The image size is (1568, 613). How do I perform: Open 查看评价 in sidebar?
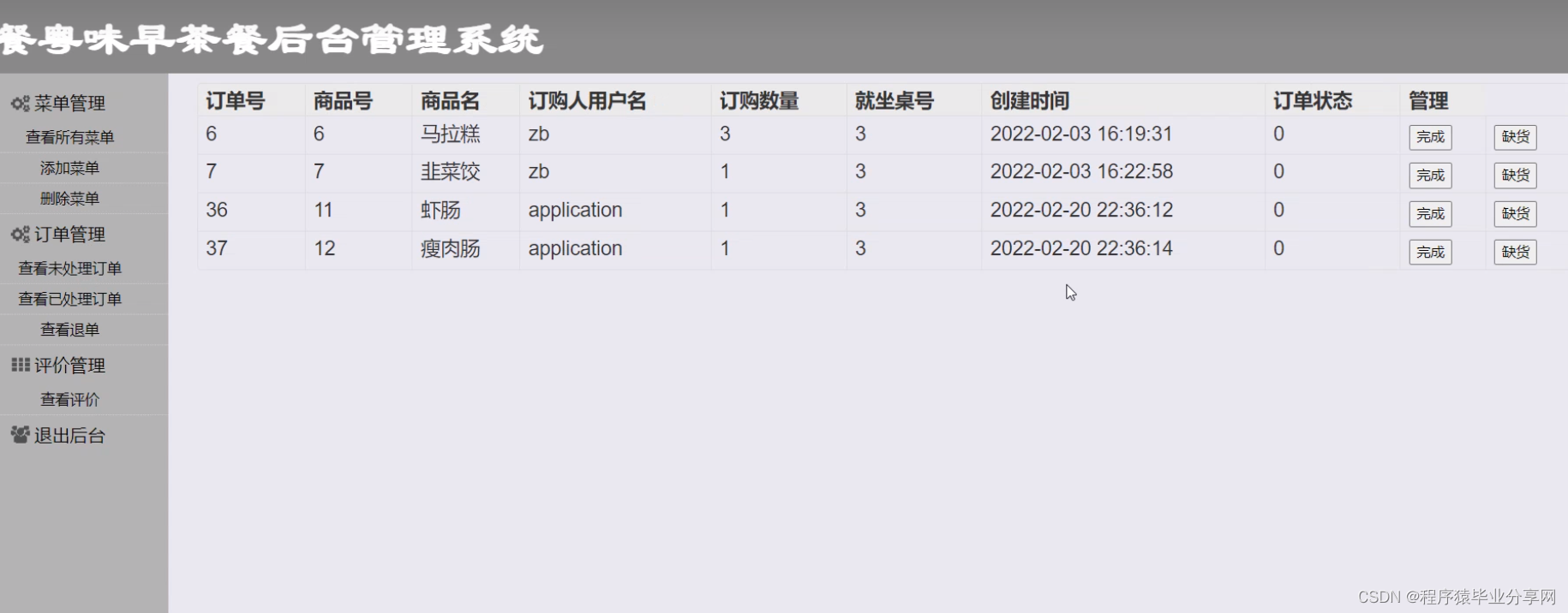point(70,399)
